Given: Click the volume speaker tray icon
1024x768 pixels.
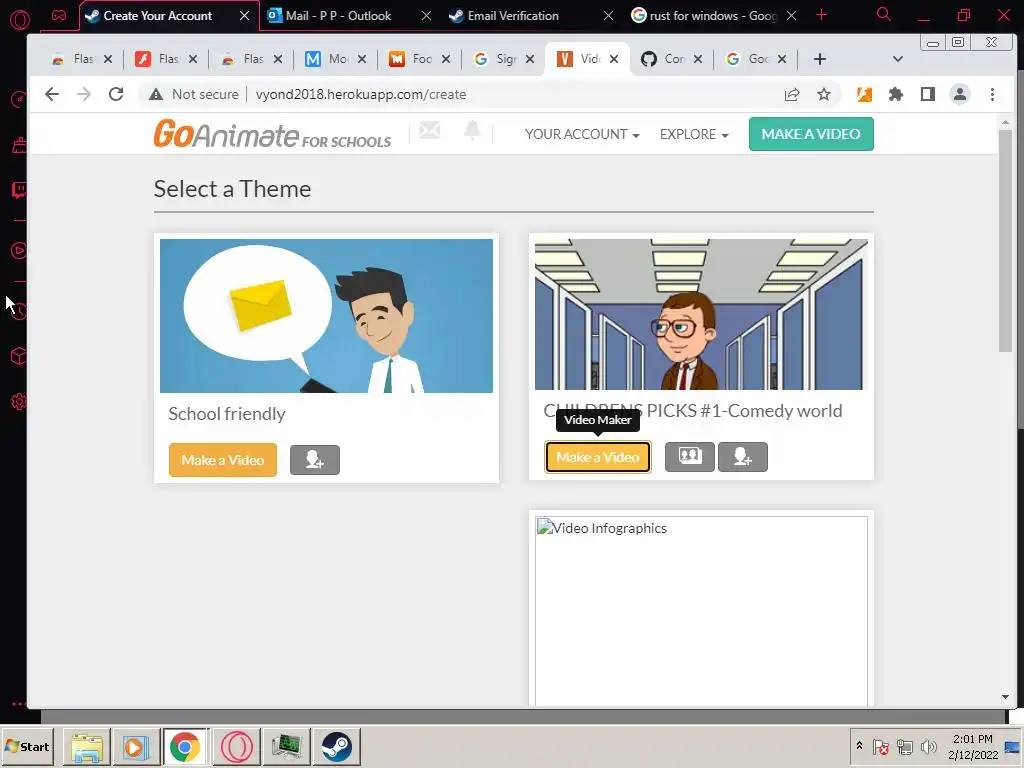Looking at the screenshot, I should pyautogui.click(x=928, y=746).
